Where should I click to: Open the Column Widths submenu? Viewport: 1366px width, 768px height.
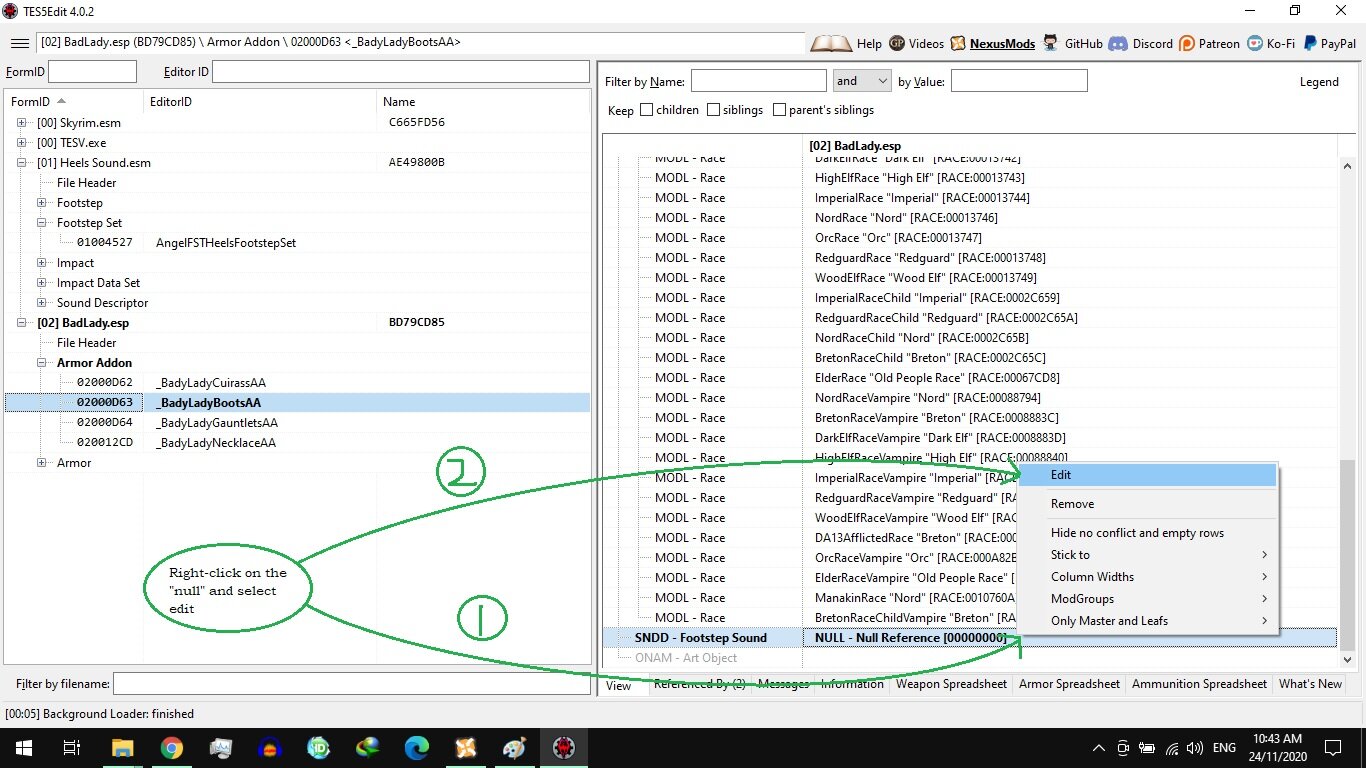pyautogui.click(x=1147, y=577)
